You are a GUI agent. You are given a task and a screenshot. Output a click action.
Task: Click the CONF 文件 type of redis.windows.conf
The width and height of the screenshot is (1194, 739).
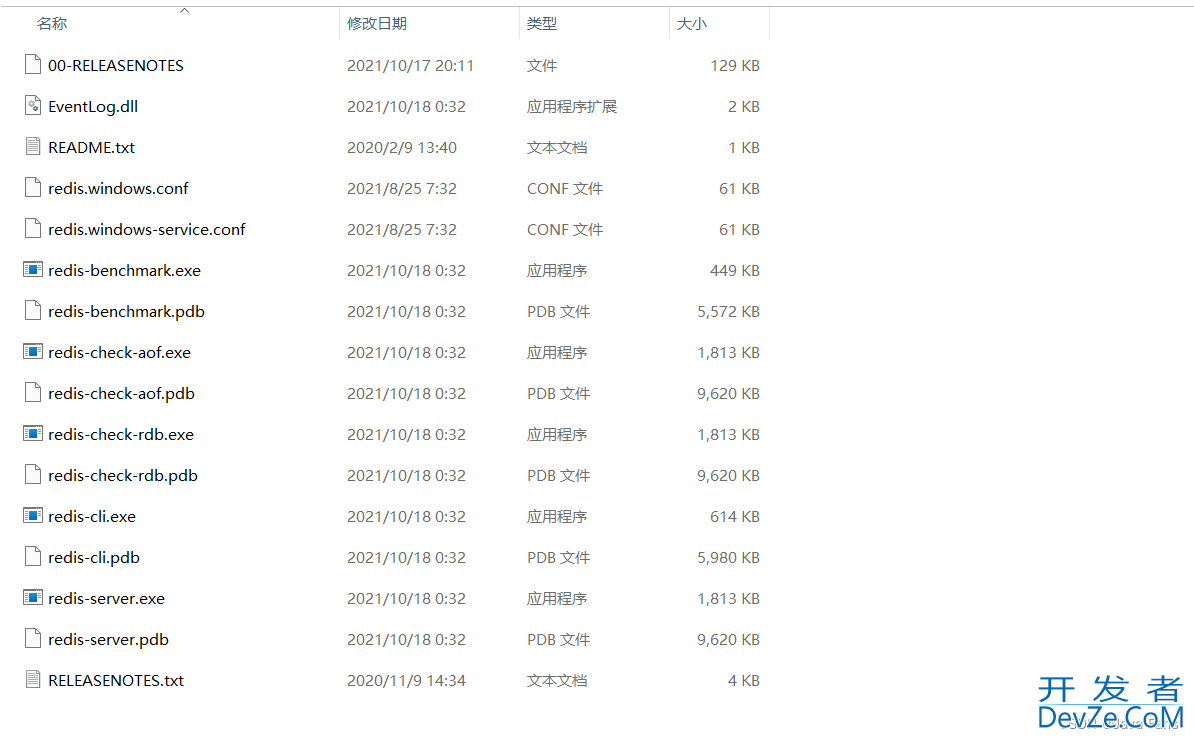[565, 189]
